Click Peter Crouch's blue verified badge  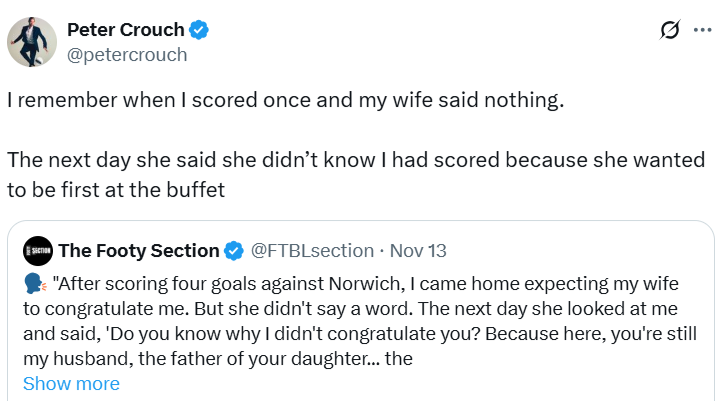(200, 30)
